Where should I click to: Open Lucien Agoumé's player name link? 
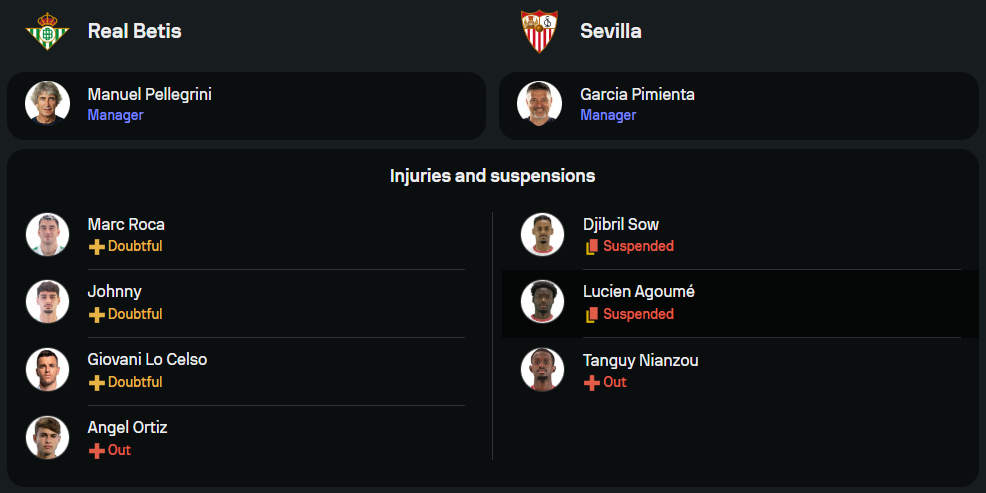pos(638,292)
